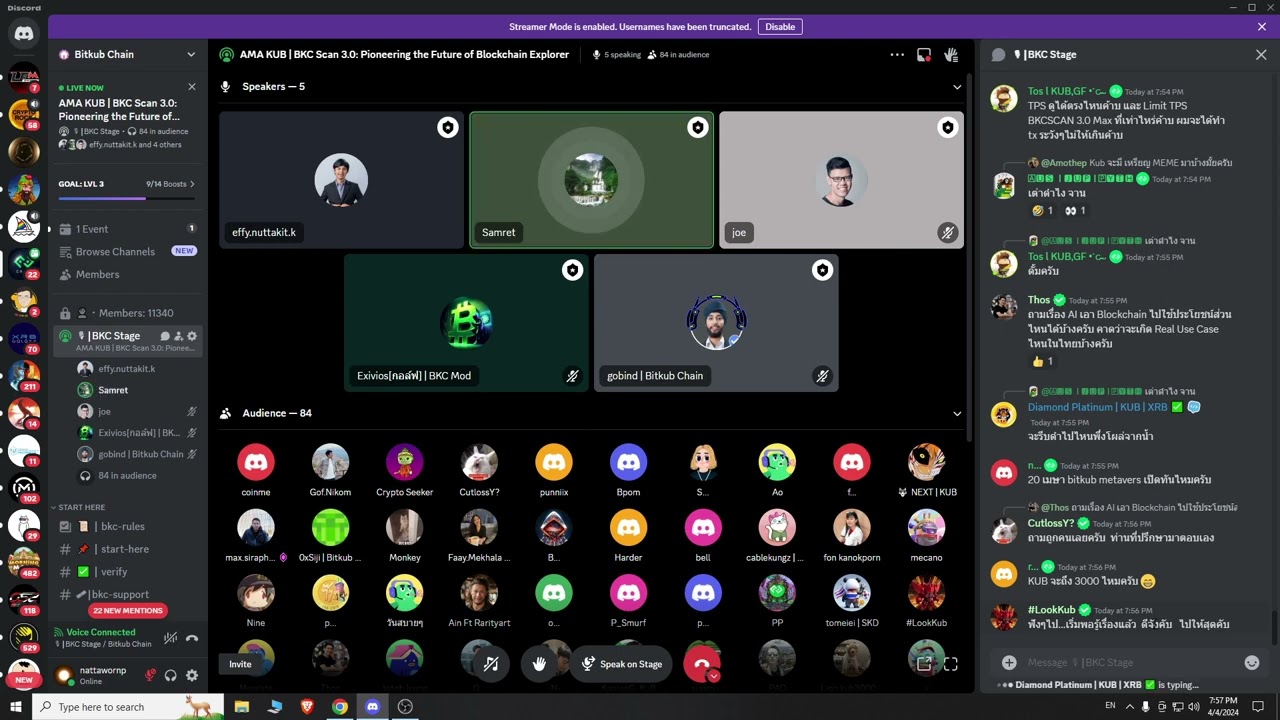Open the bkc-rules channel
Screen dimensions: 1280x720
[x=128, y=526]
